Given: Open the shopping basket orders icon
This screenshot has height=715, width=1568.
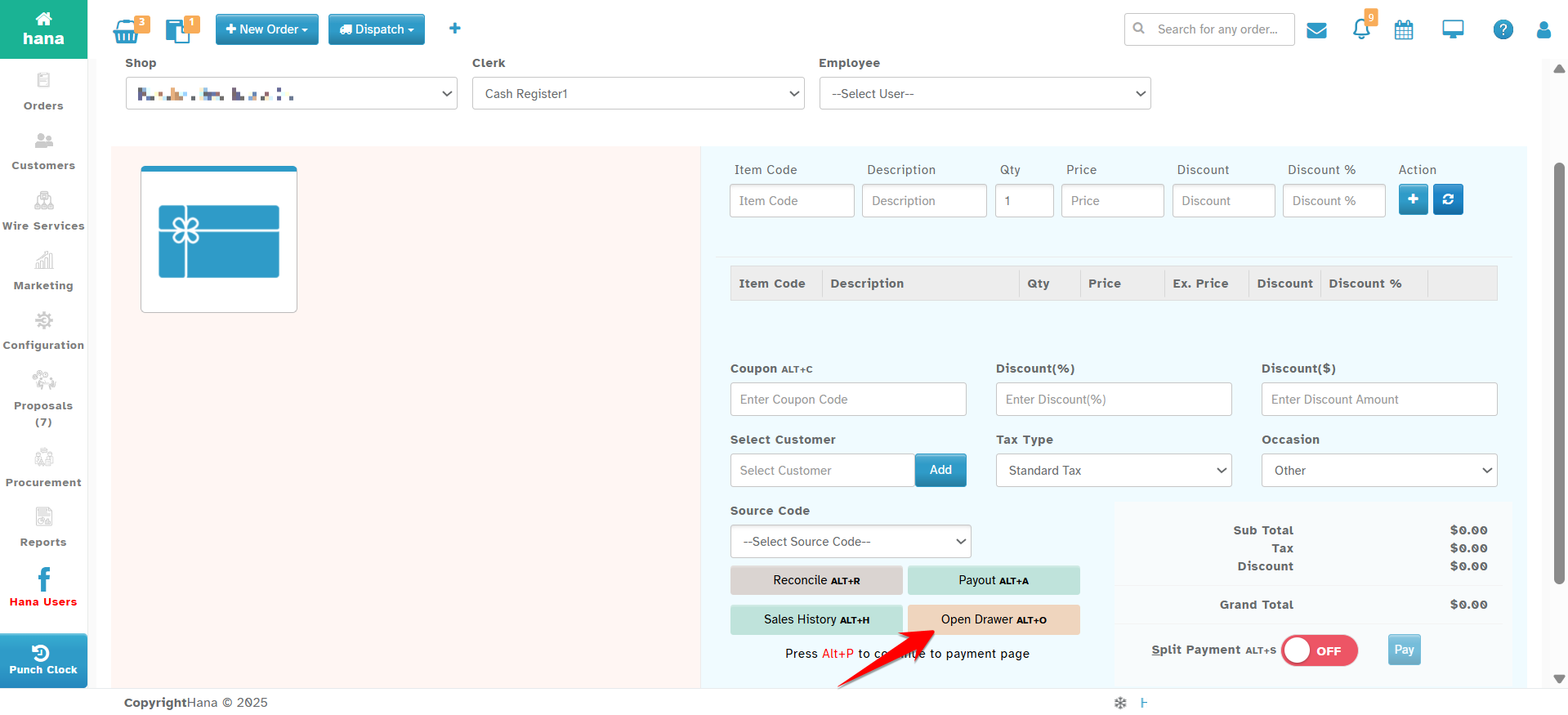Looking at the screenshot, I should pos(127,31).
